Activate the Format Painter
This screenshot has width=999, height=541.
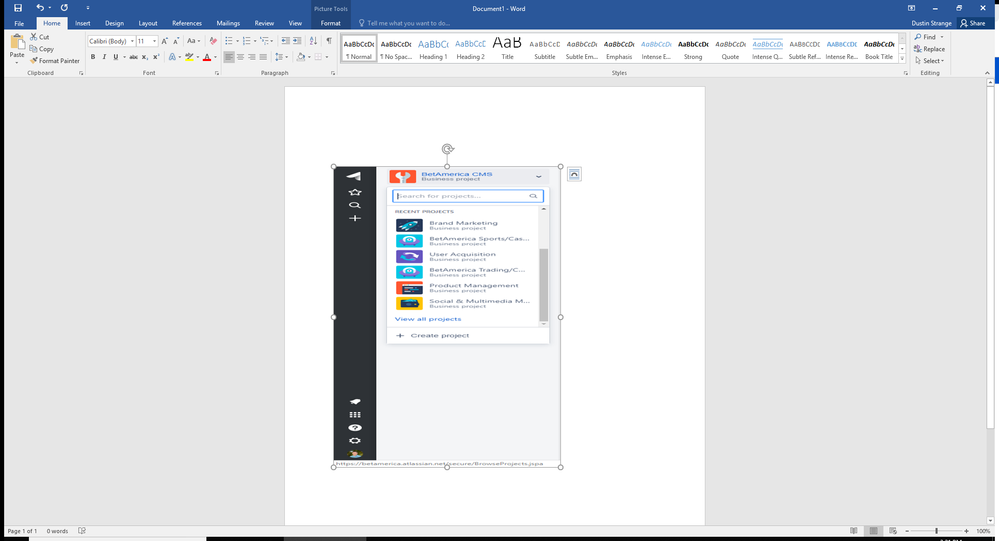point(55,61)
